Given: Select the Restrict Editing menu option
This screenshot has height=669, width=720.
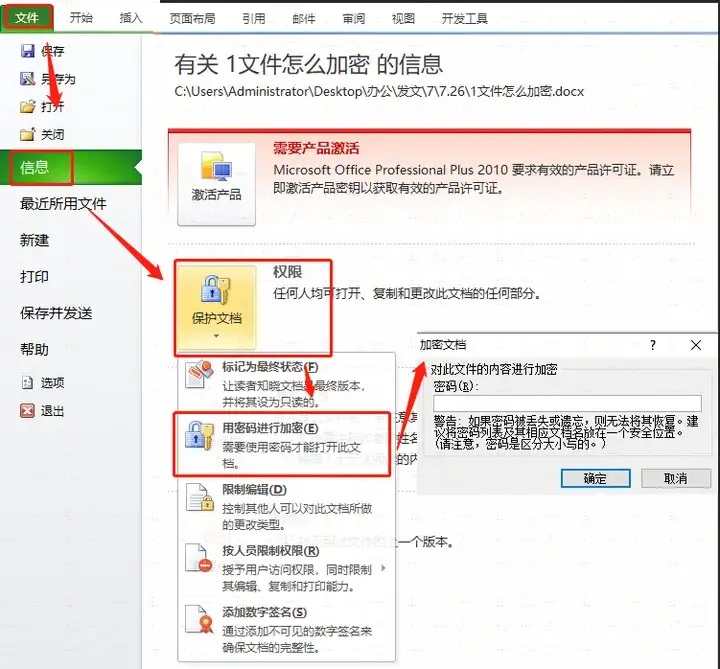Looking at the screenshot, I should click(x=286, y=506).
